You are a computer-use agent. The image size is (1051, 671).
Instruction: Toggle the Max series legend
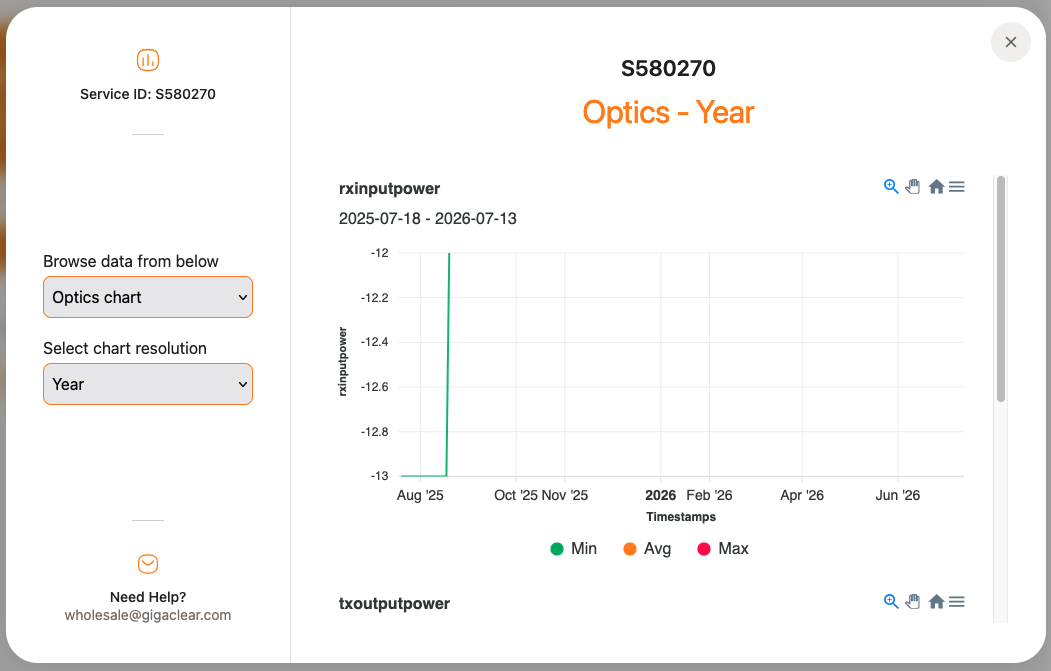coord(723,548)
